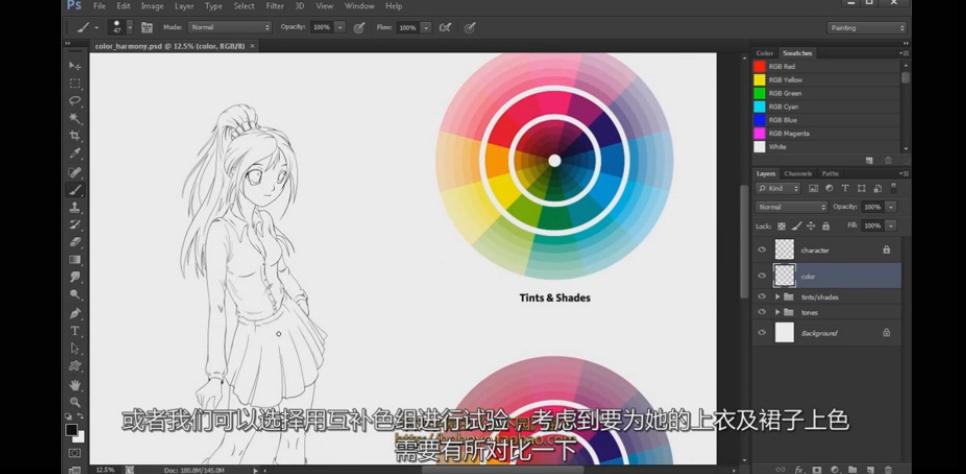The image size is (966, 474).
Task: Select the Healing Brush tool
Action: 75,172
